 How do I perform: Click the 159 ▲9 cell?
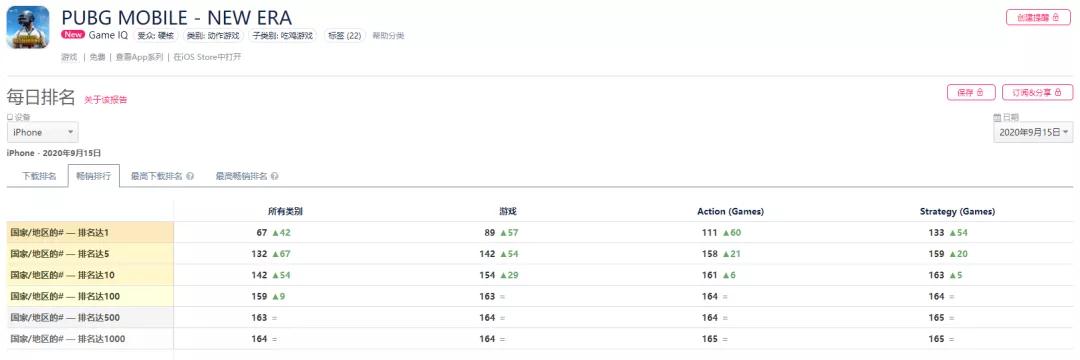[269, 297]
